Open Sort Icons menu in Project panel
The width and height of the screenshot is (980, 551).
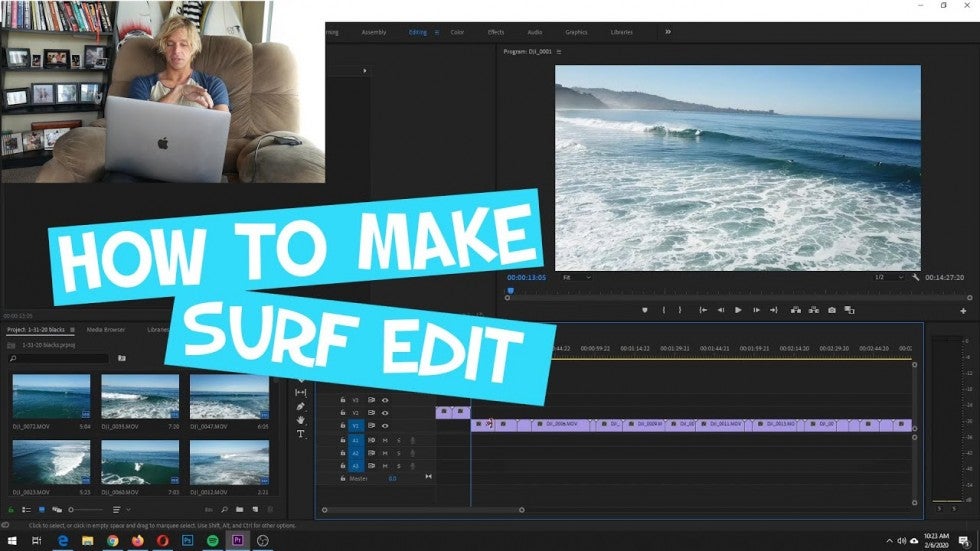pyautogui.click(x=120, y=510)
